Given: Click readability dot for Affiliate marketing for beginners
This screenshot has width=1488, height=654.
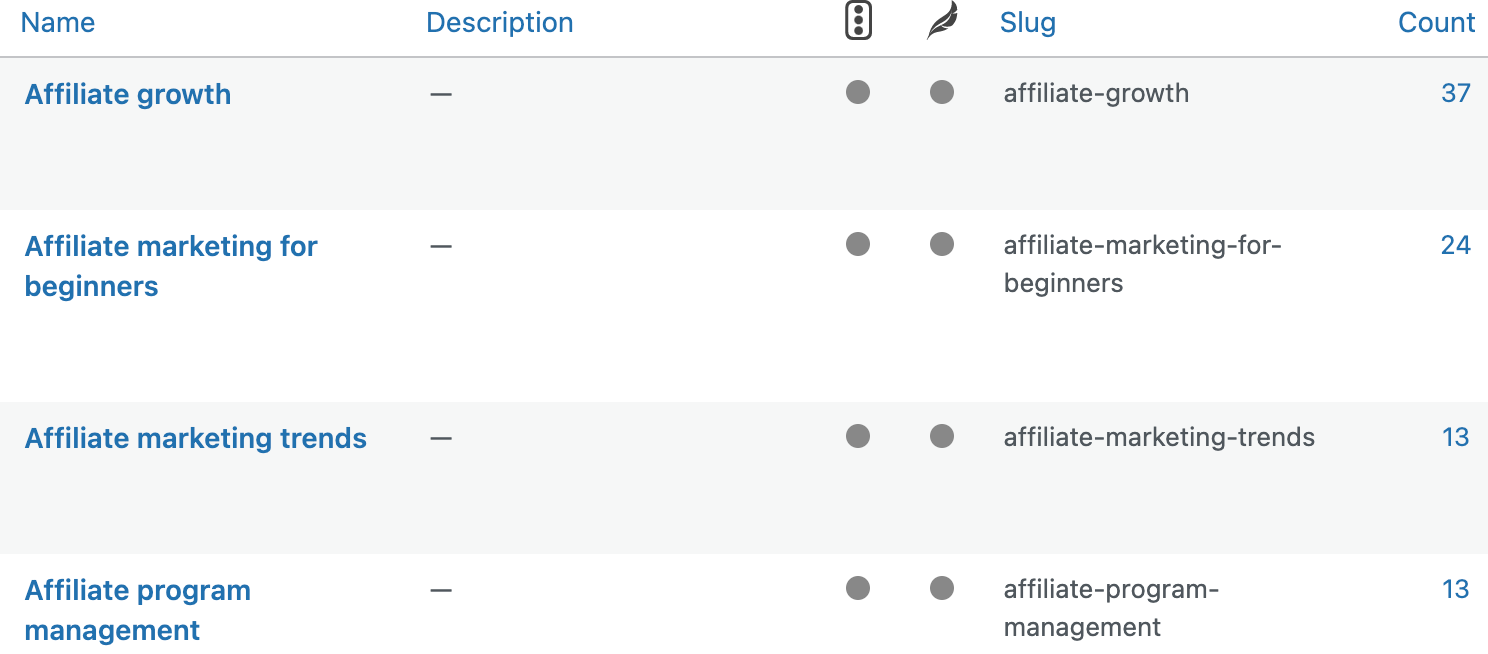Looking at the screenshot, I should click(942, 245).
